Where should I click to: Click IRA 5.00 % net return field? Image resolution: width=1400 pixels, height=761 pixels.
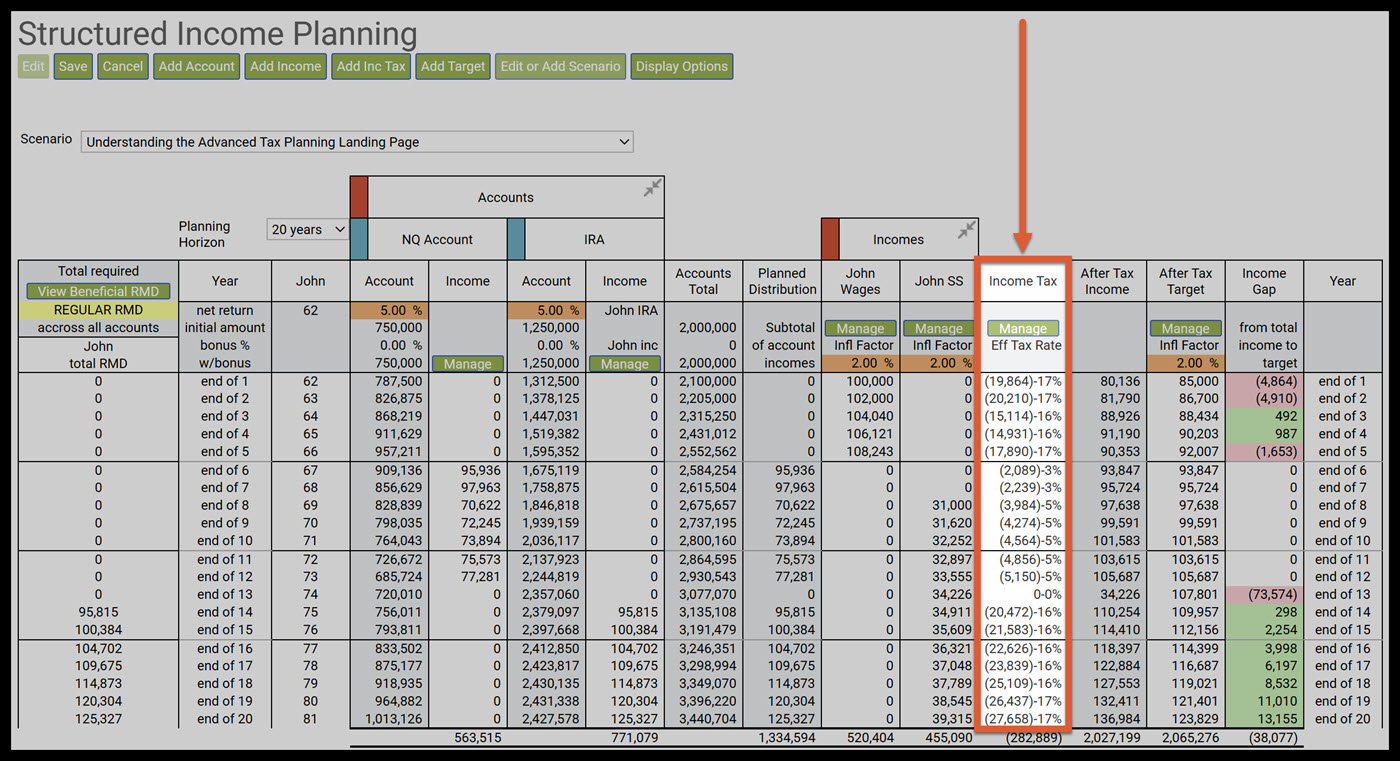(x=546, y=310)
